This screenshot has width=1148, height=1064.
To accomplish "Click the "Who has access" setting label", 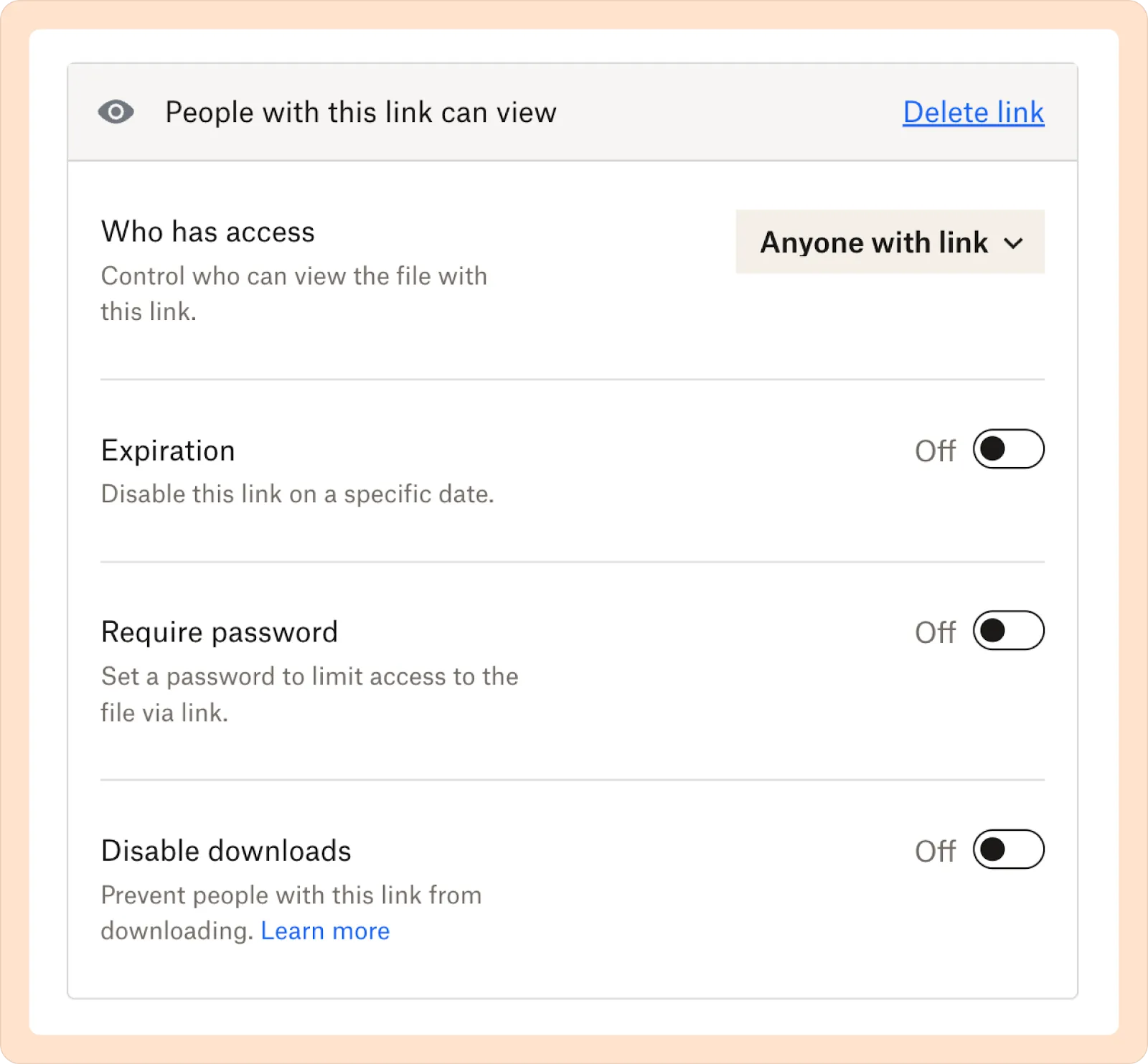I will pyautogui.click(x=207, y=232).
